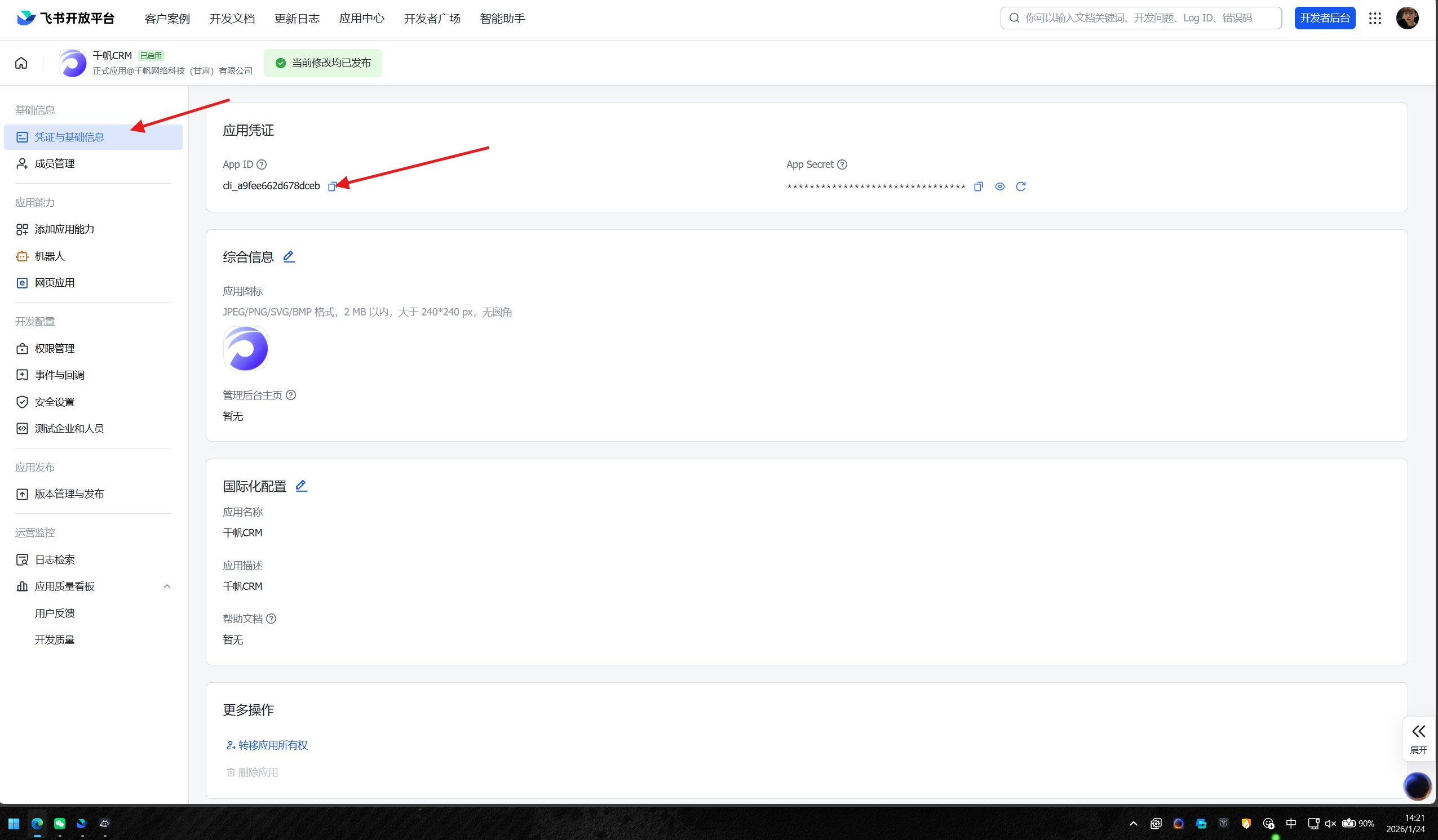Expand the side panel labeled 展开
The width and height of the screenshot is (1438, 840).
click(1418, 738)
